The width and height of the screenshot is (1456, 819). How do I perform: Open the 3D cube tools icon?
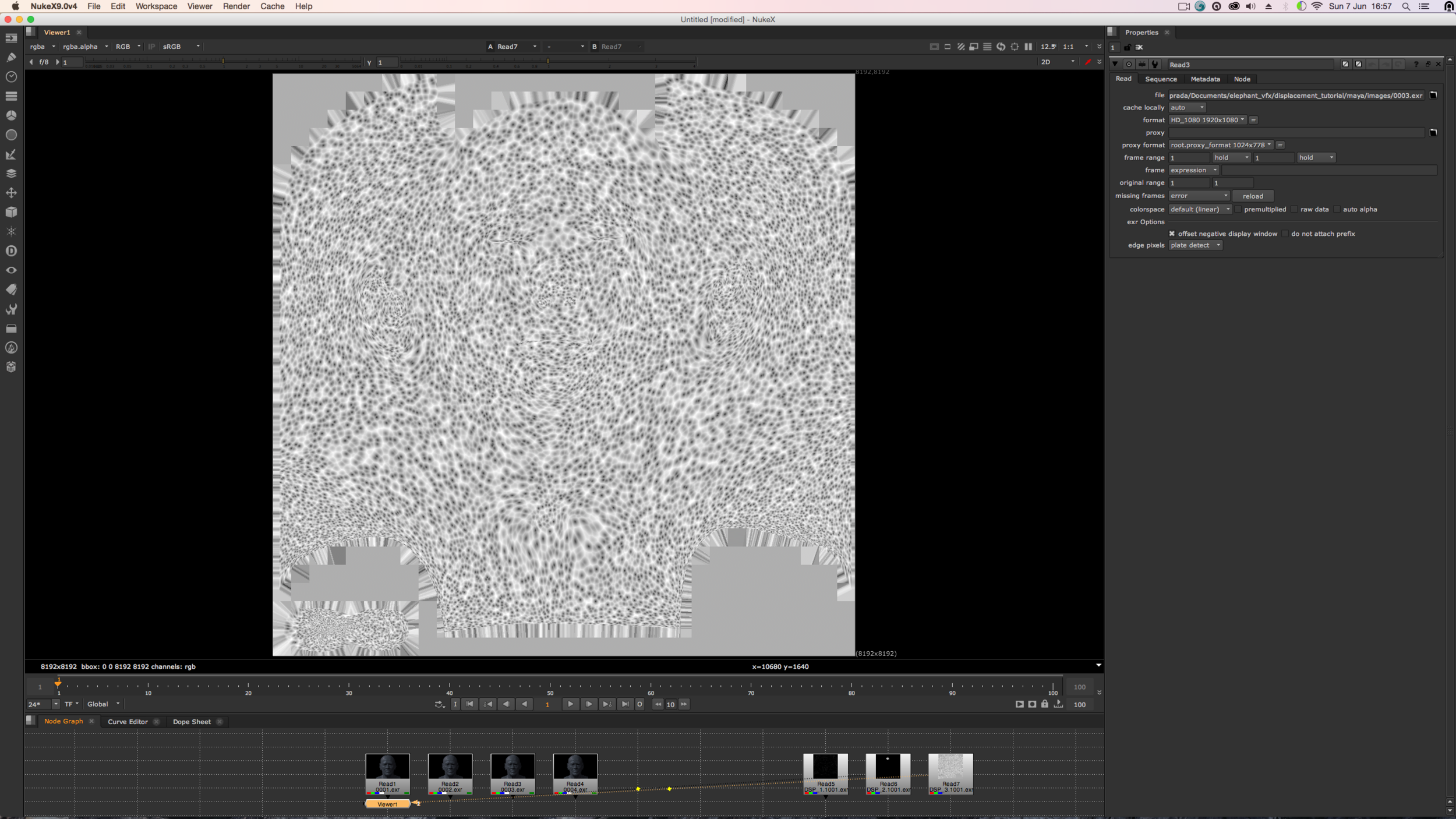tap(11, 211)
